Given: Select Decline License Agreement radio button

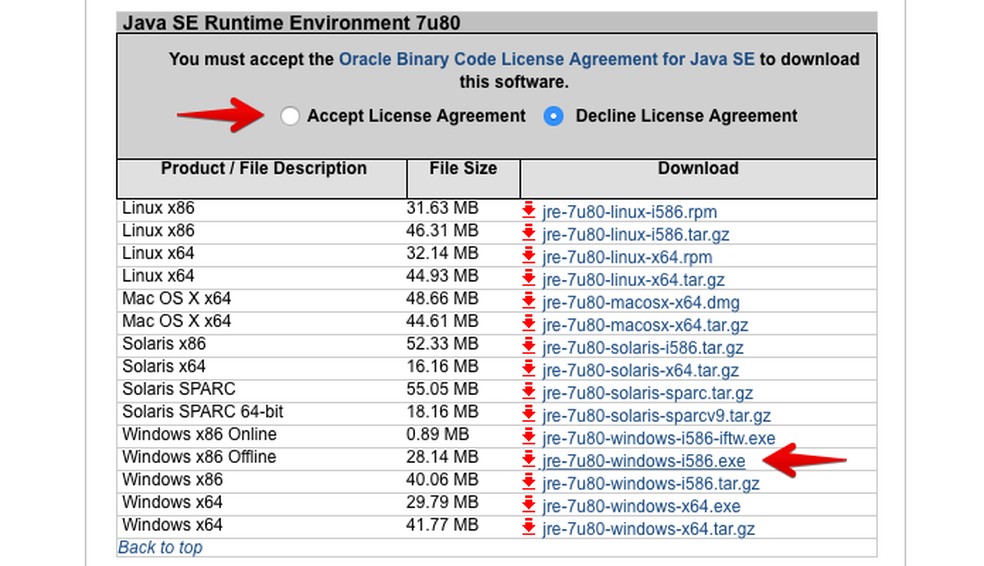Looking at the screenshot, I should (554, 116).
